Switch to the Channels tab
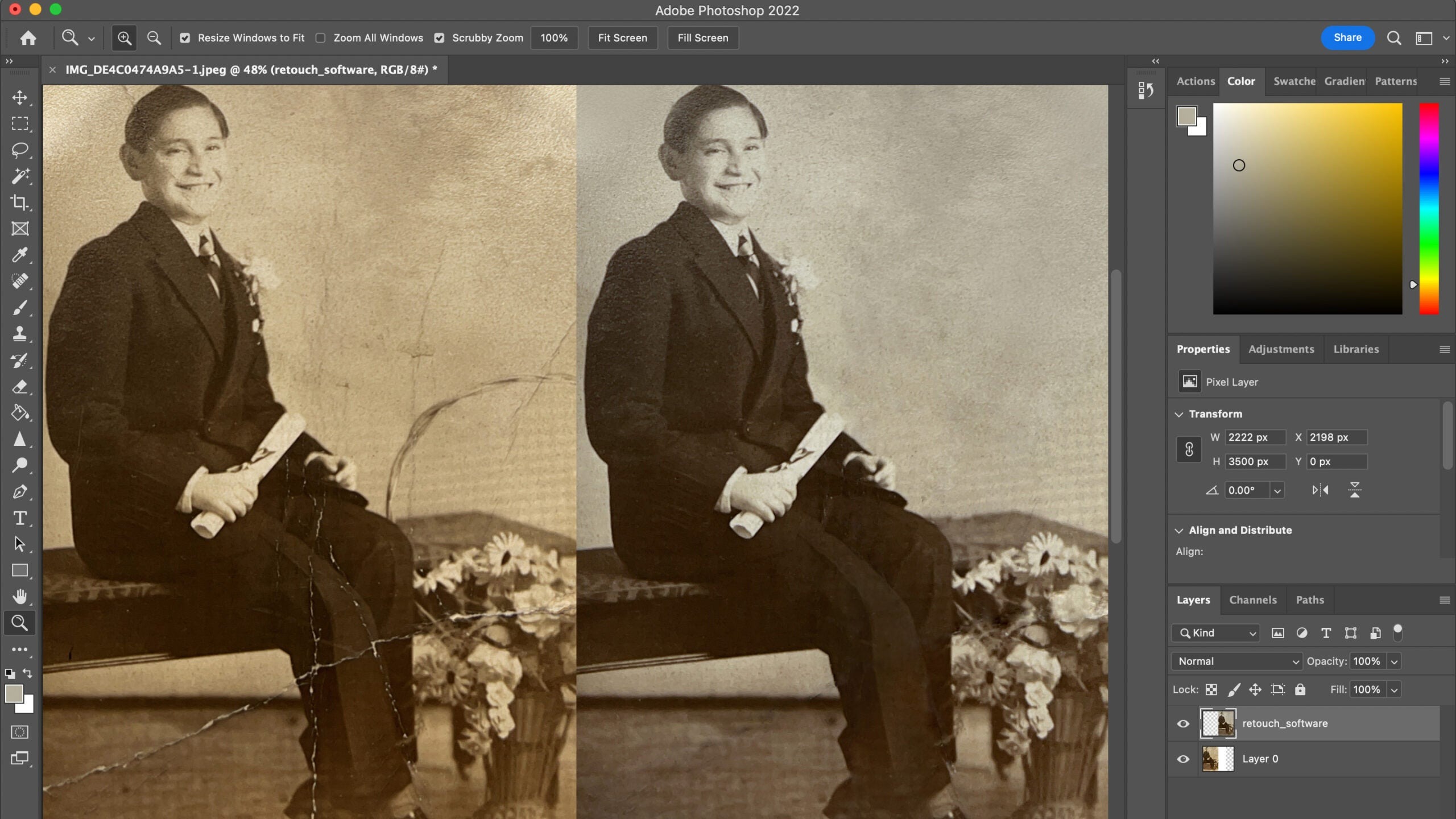The height and width of the screenshot is (819, 1456). pyautogui.click(x=1252, y=600)
